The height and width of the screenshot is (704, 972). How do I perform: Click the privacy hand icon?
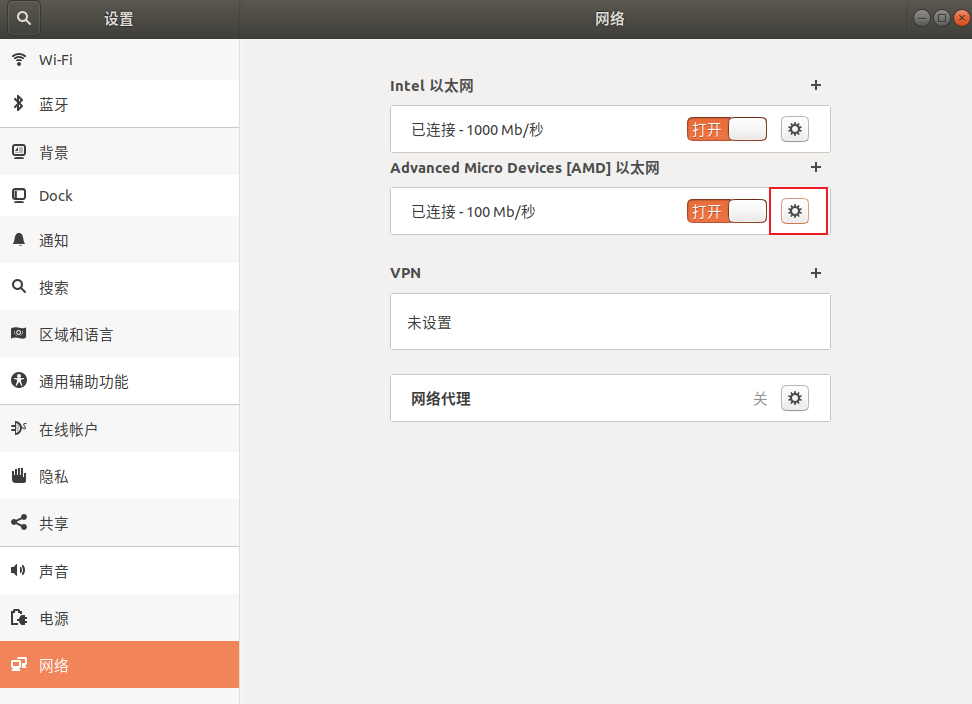click(x=19, y=475)
